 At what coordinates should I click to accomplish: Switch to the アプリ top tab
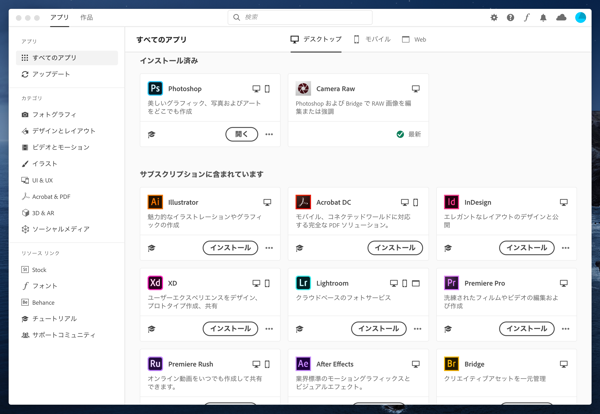[x=59, y=18]
